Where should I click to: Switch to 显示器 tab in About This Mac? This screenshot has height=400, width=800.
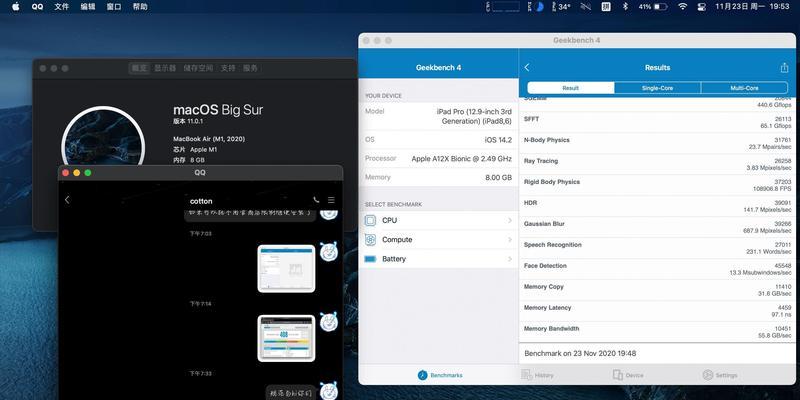click(165, 68)
